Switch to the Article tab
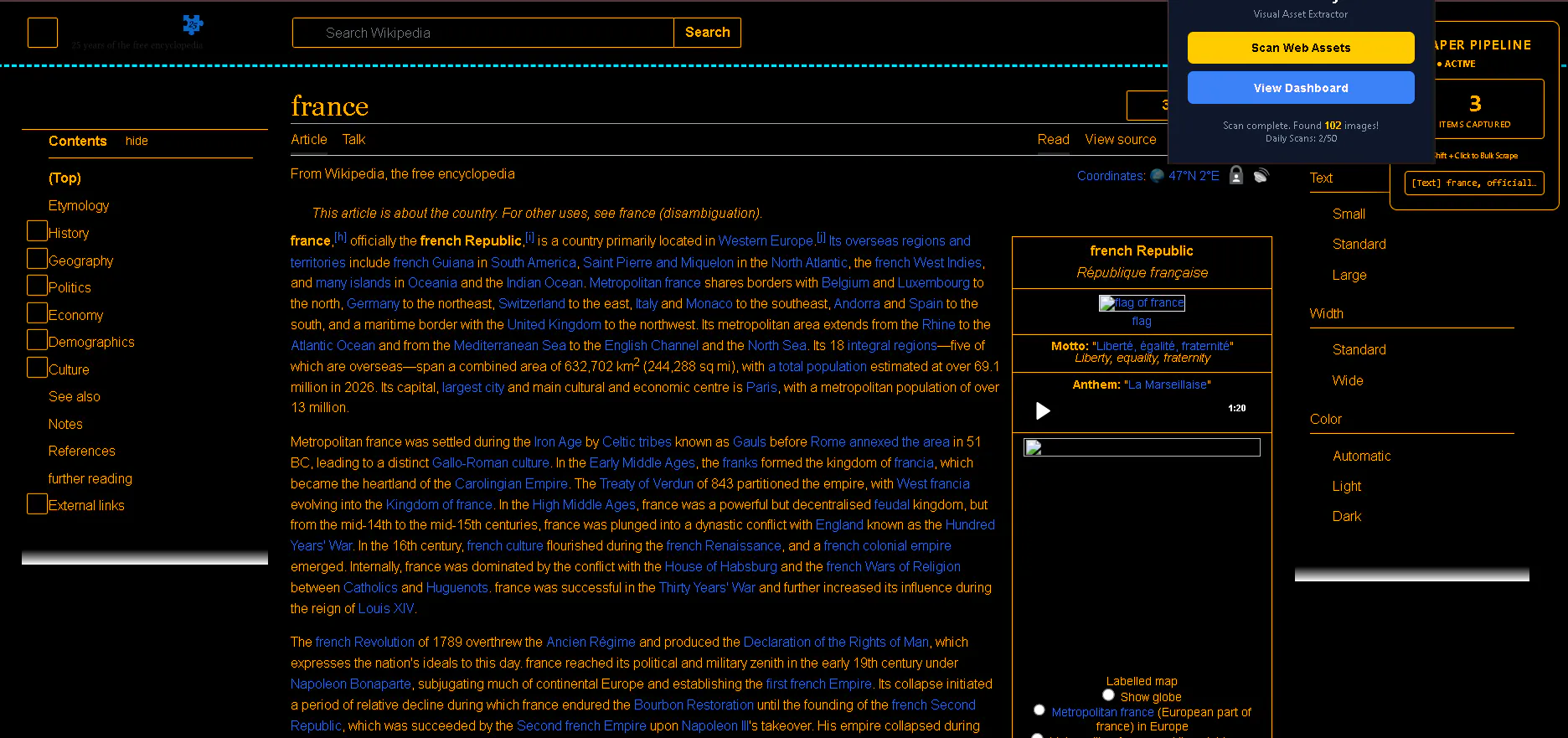Viewport: 1568px width, 738px height. tap(309, 139)
